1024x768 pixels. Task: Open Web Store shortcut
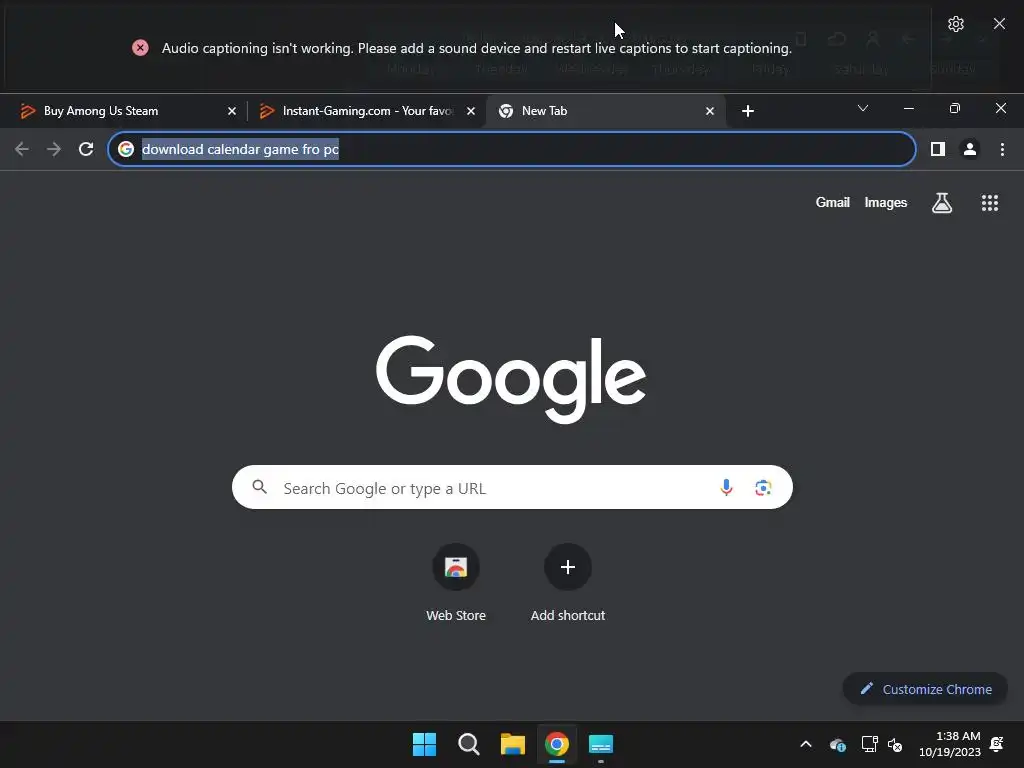[456, 583]
